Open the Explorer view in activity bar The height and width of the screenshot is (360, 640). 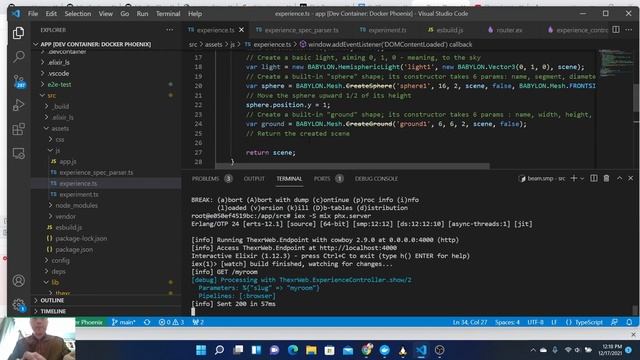point(18,33)
